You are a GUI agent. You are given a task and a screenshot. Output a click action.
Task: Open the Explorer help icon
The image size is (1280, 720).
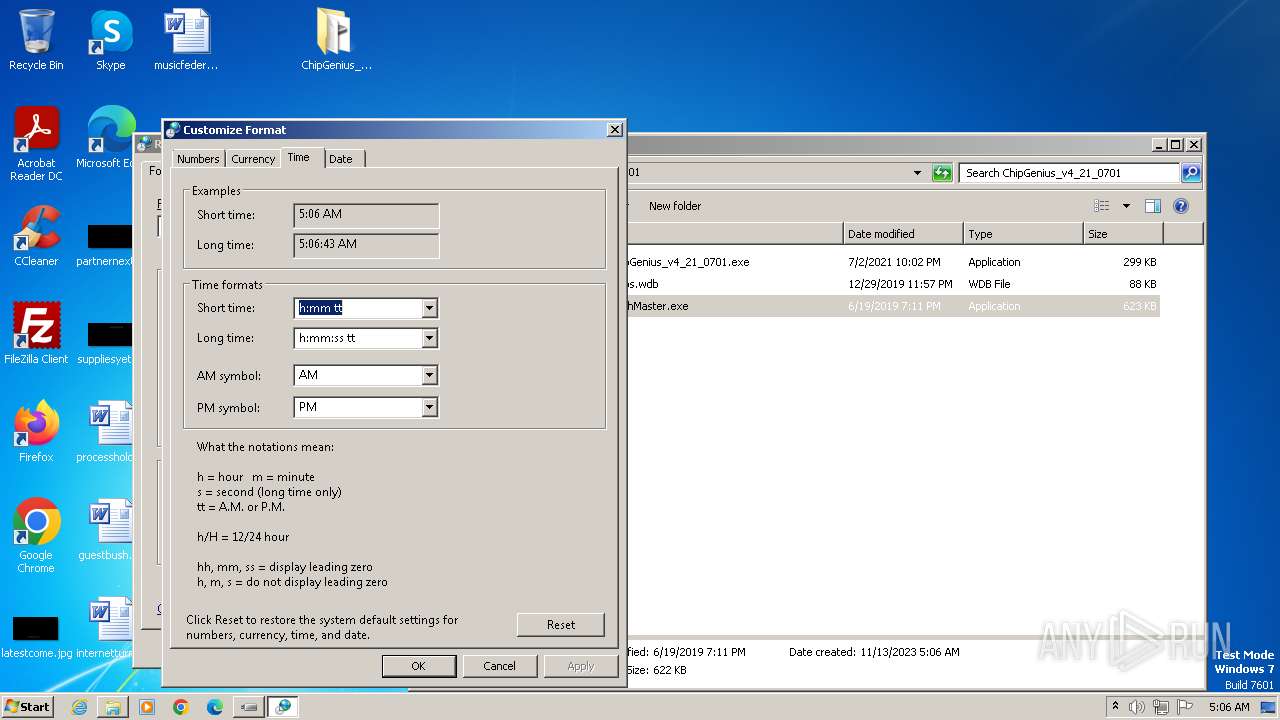pos(1181,206)
